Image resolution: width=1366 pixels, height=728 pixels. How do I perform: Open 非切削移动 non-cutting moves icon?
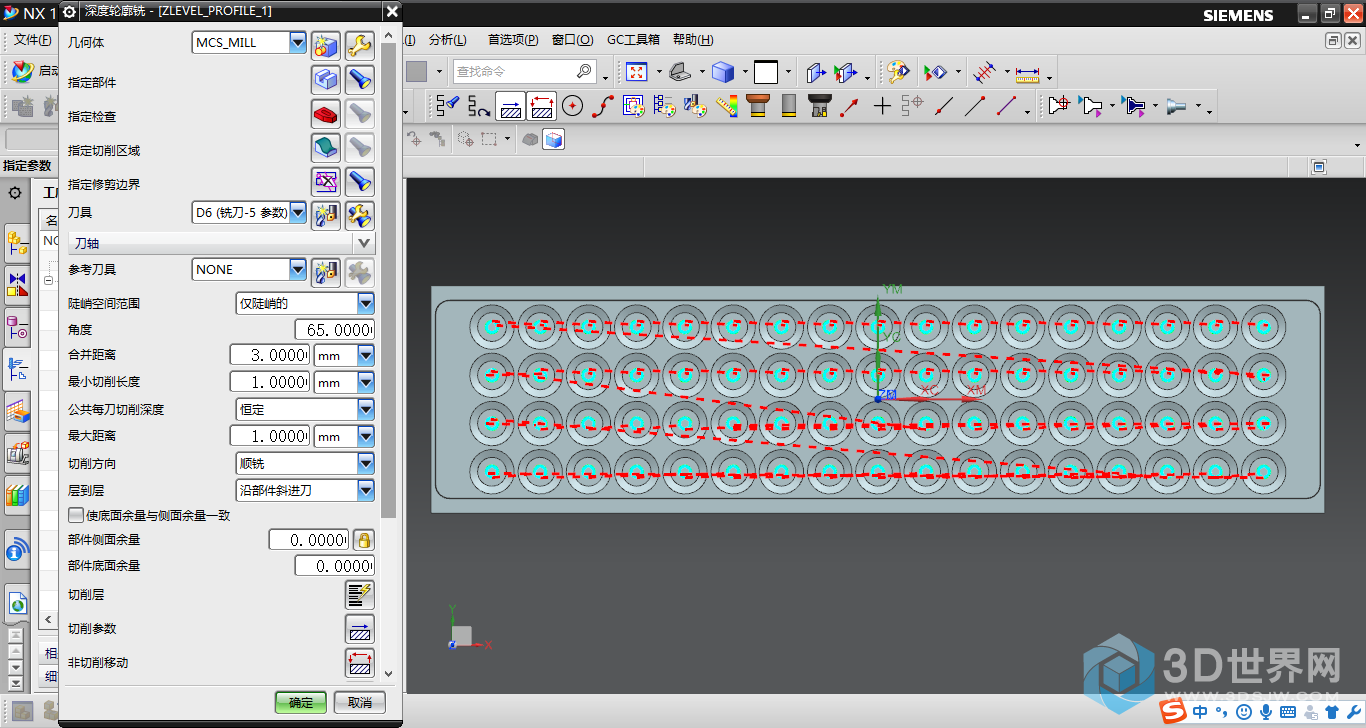[360, 663]
